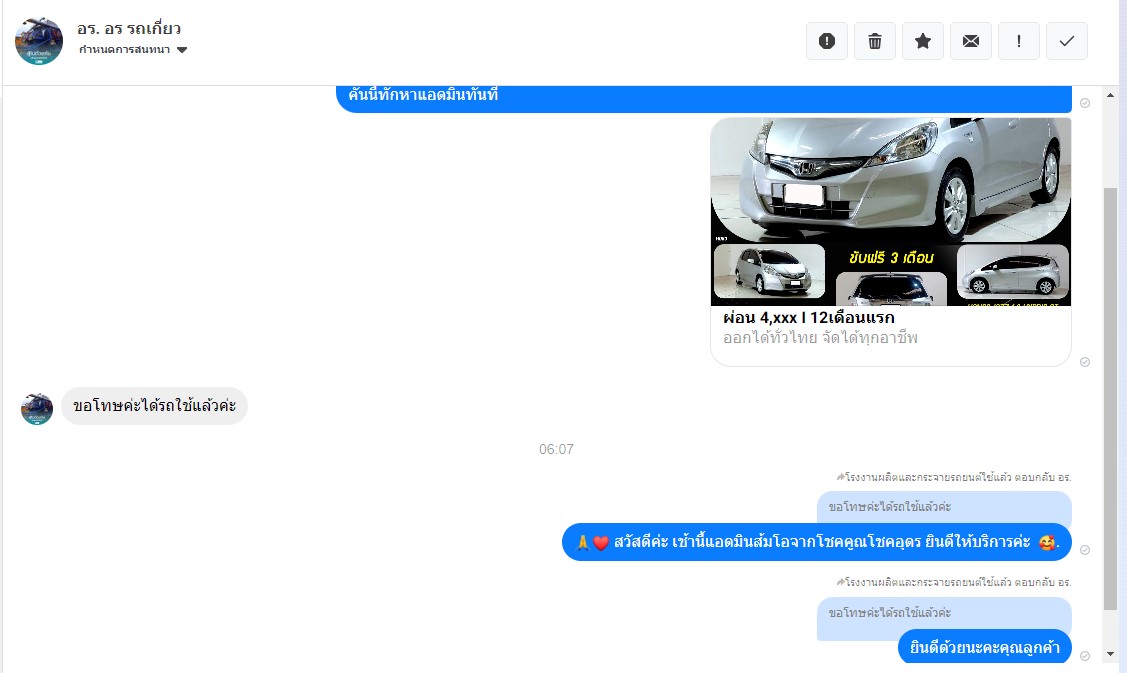The width and height of the screenshot is (1127, 673).
Task: Click delivered icon beside คันนี้ทักหาแอดมินทันที message
Action: tap(1085, 103)
